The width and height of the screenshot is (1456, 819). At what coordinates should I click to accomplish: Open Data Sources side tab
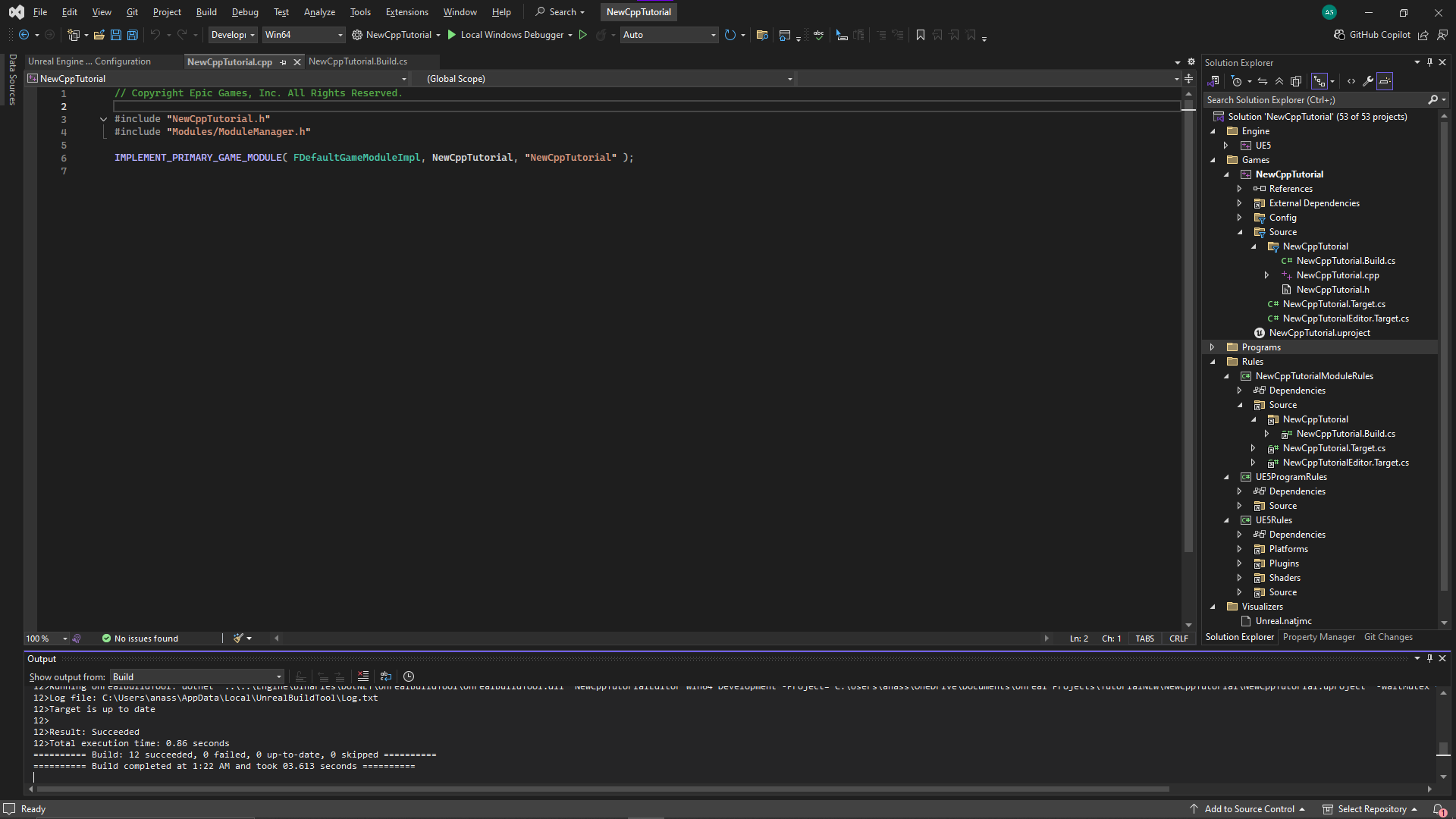[12, 80]
